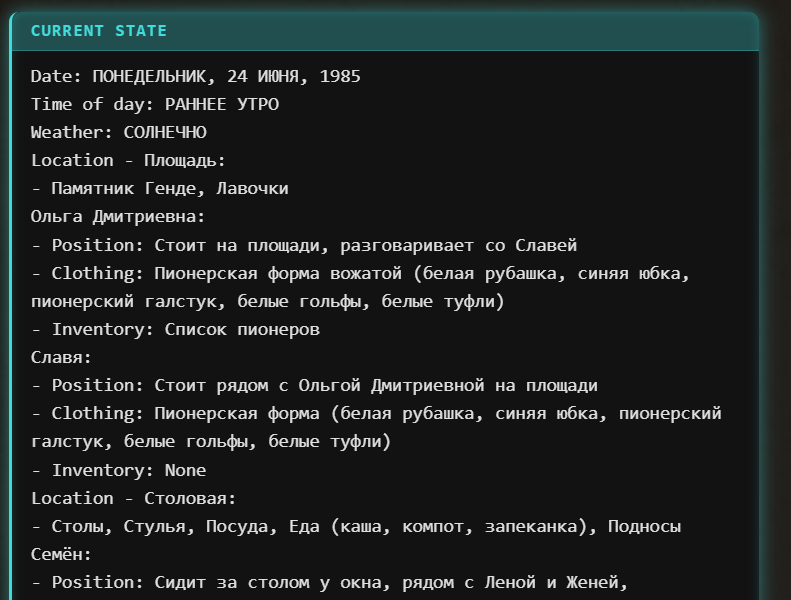The height and width of the screenshot is (600, 791).
Task: Click Ольга Дмитриевна's Position line
Action: [304, 245]
